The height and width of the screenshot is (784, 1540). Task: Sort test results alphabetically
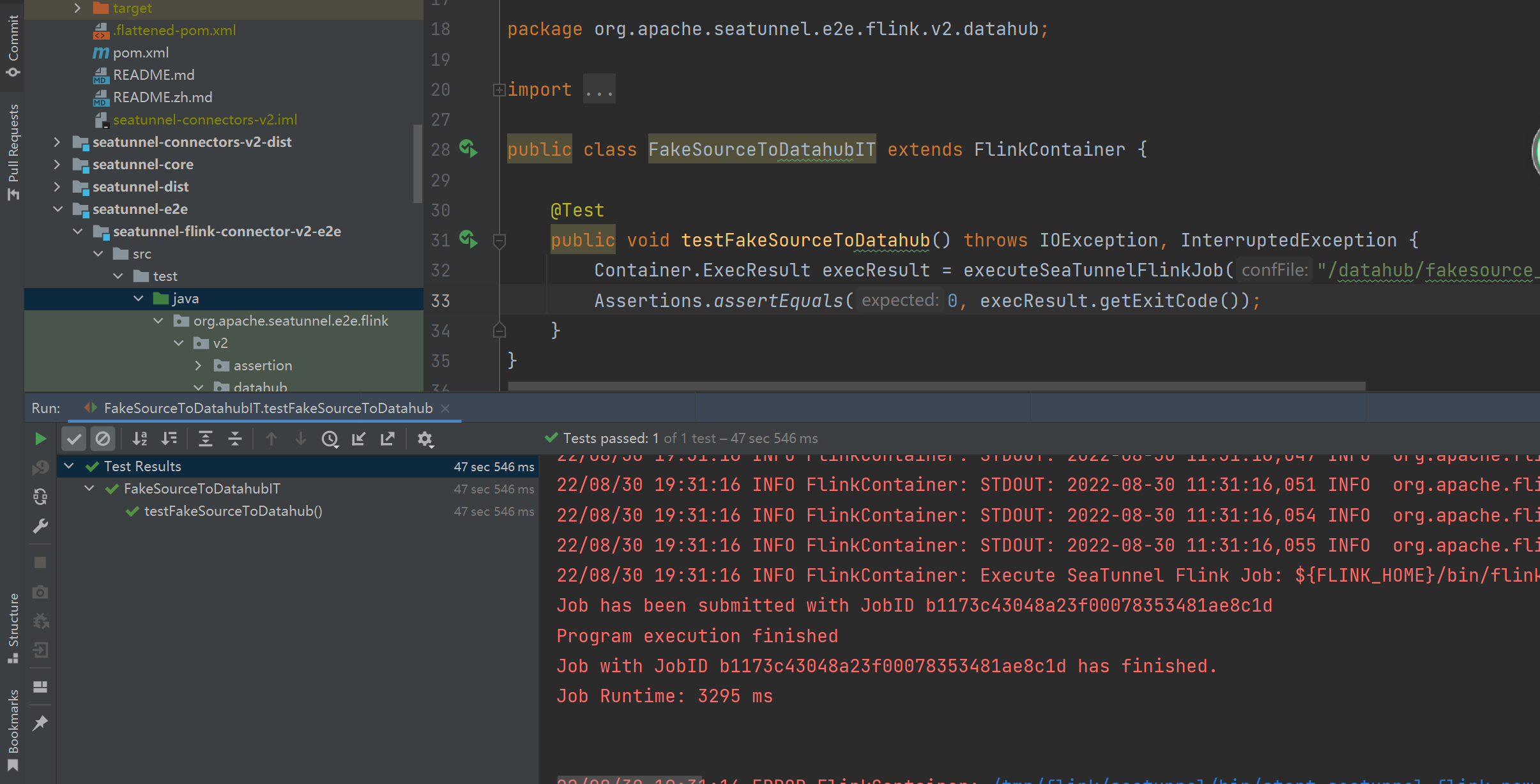click(x=140, y=439)
